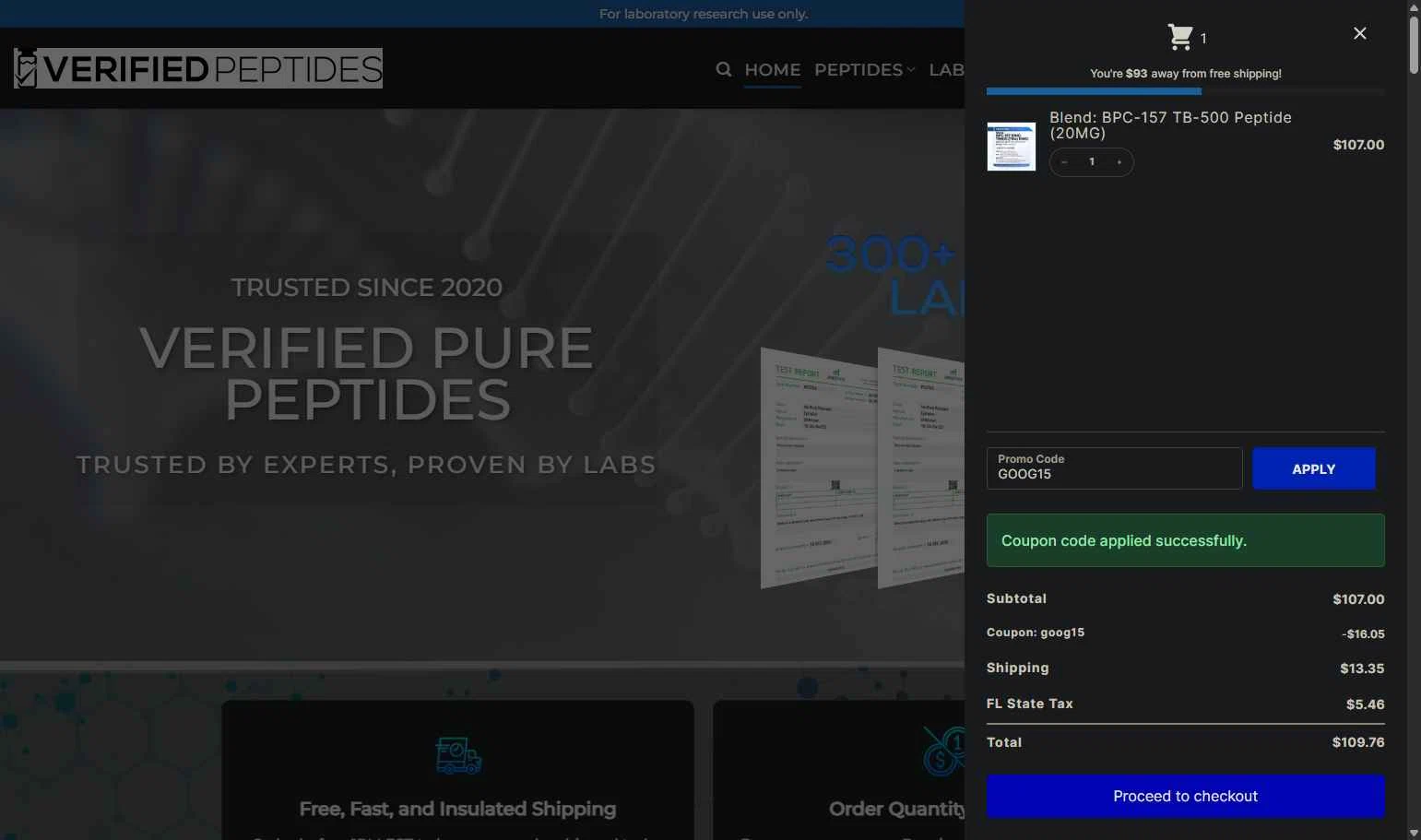Open the LAB menu item
Image resolution: width=1421 pixels, height=840 pixels.
pos(946,70)
